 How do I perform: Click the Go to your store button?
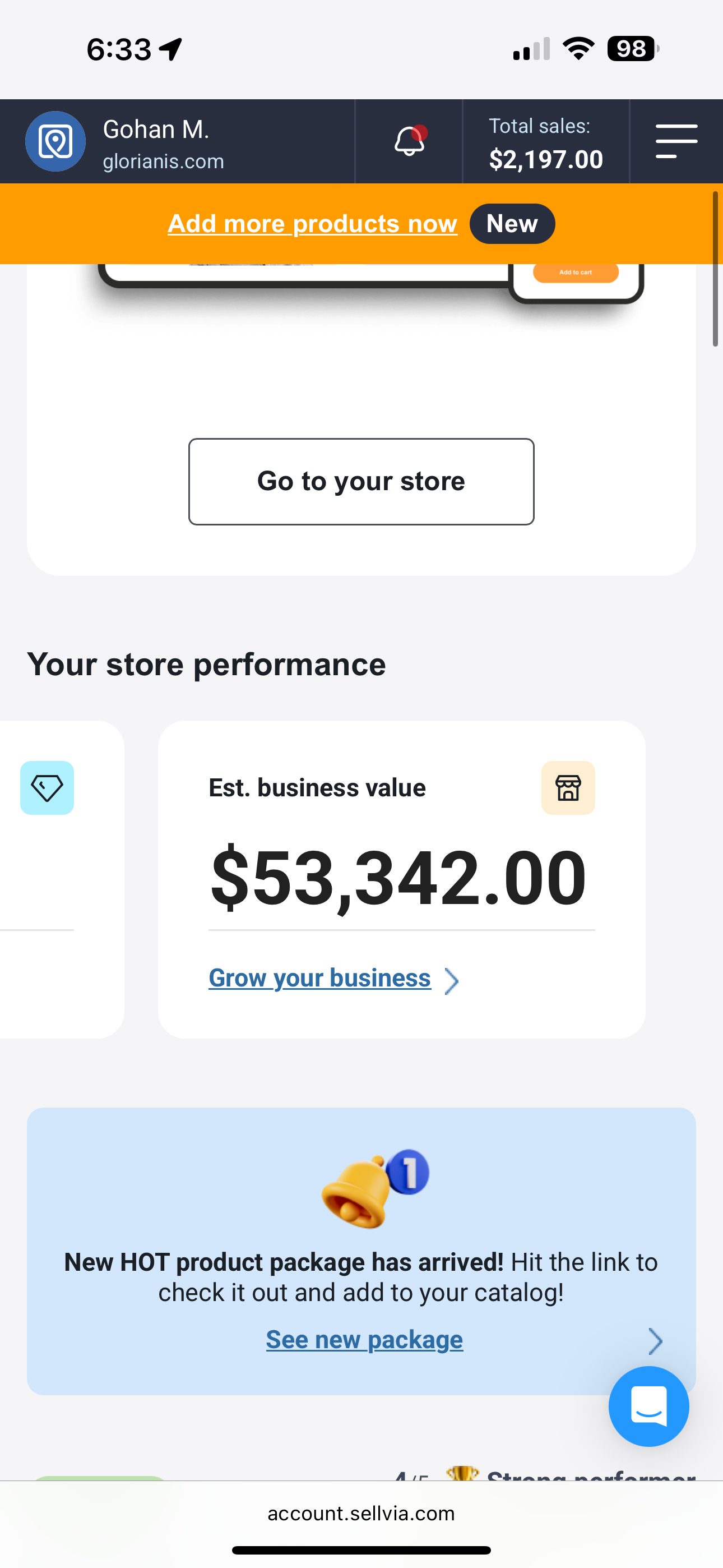coord(361,482)
